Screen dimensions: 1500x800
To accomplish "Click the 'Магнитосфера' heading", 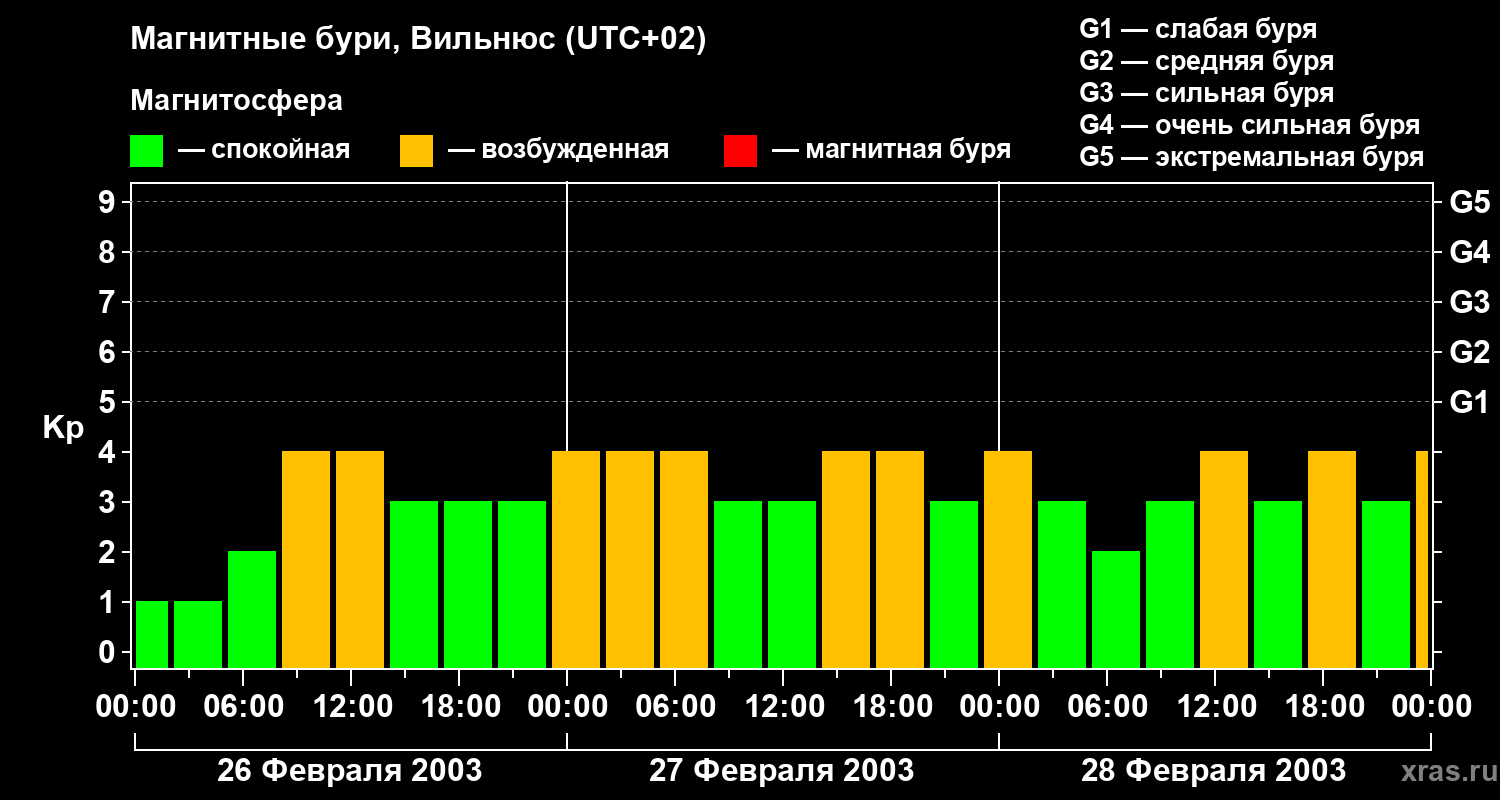I will tap(236, 101).
